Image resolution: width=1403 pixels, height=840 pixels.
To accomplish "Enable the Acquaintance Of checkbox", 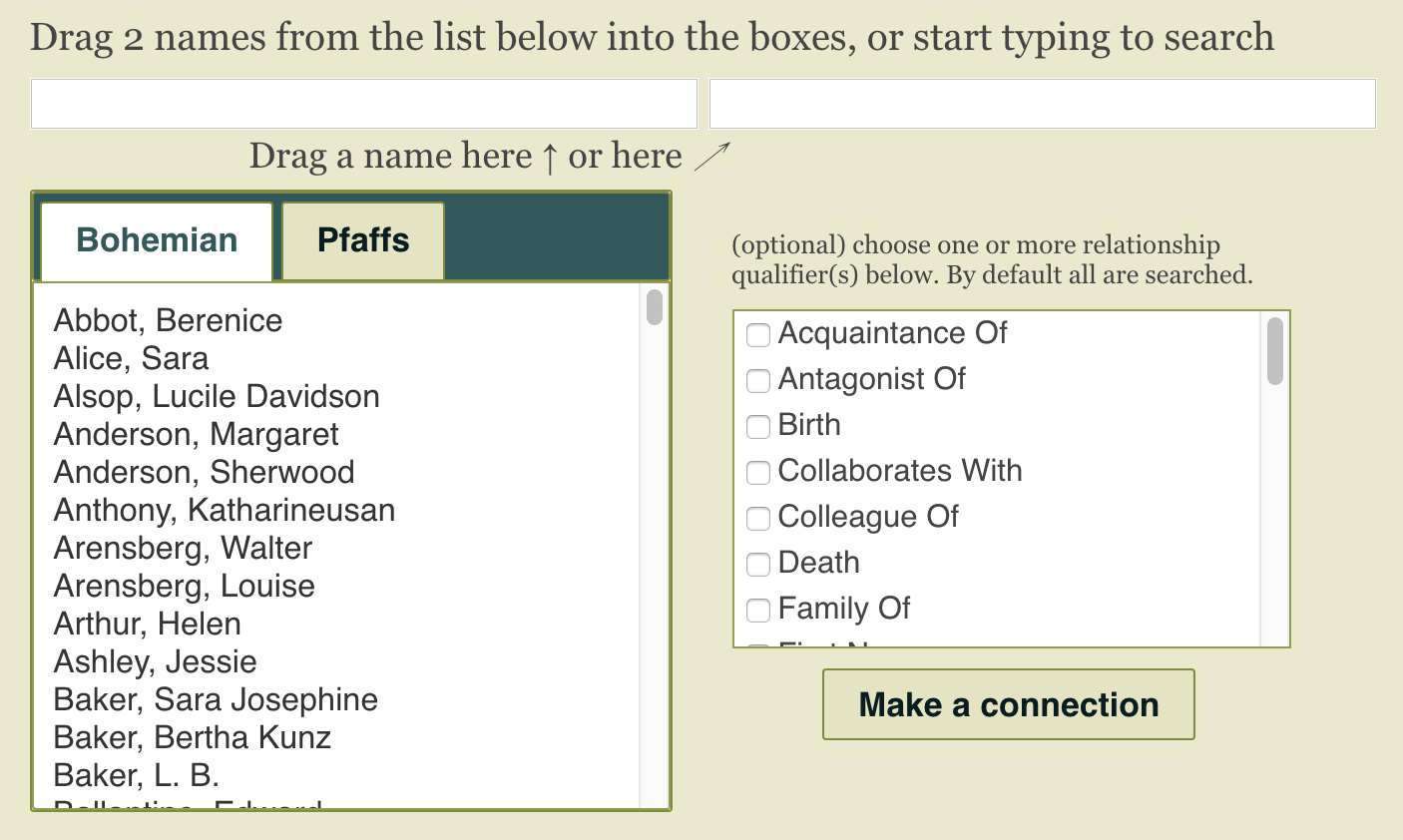I will [758, 334].
